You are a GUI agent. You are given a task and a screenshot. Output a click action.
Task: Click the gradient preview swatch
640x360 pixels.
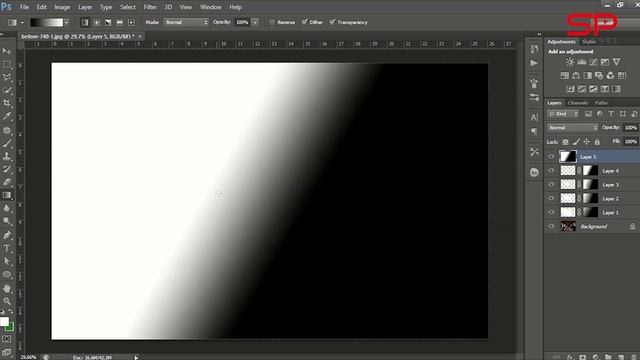(x=47, y=22)
